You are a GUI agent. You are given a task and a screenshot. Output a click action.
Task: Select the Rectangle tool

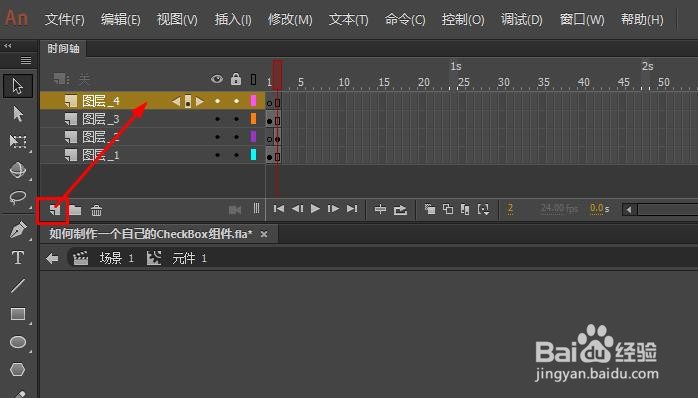click(18, 314)
